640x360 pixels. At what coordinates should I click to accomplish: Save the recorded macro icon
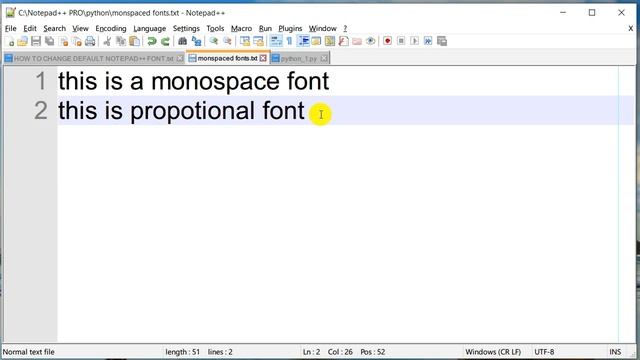click(442, 41)
